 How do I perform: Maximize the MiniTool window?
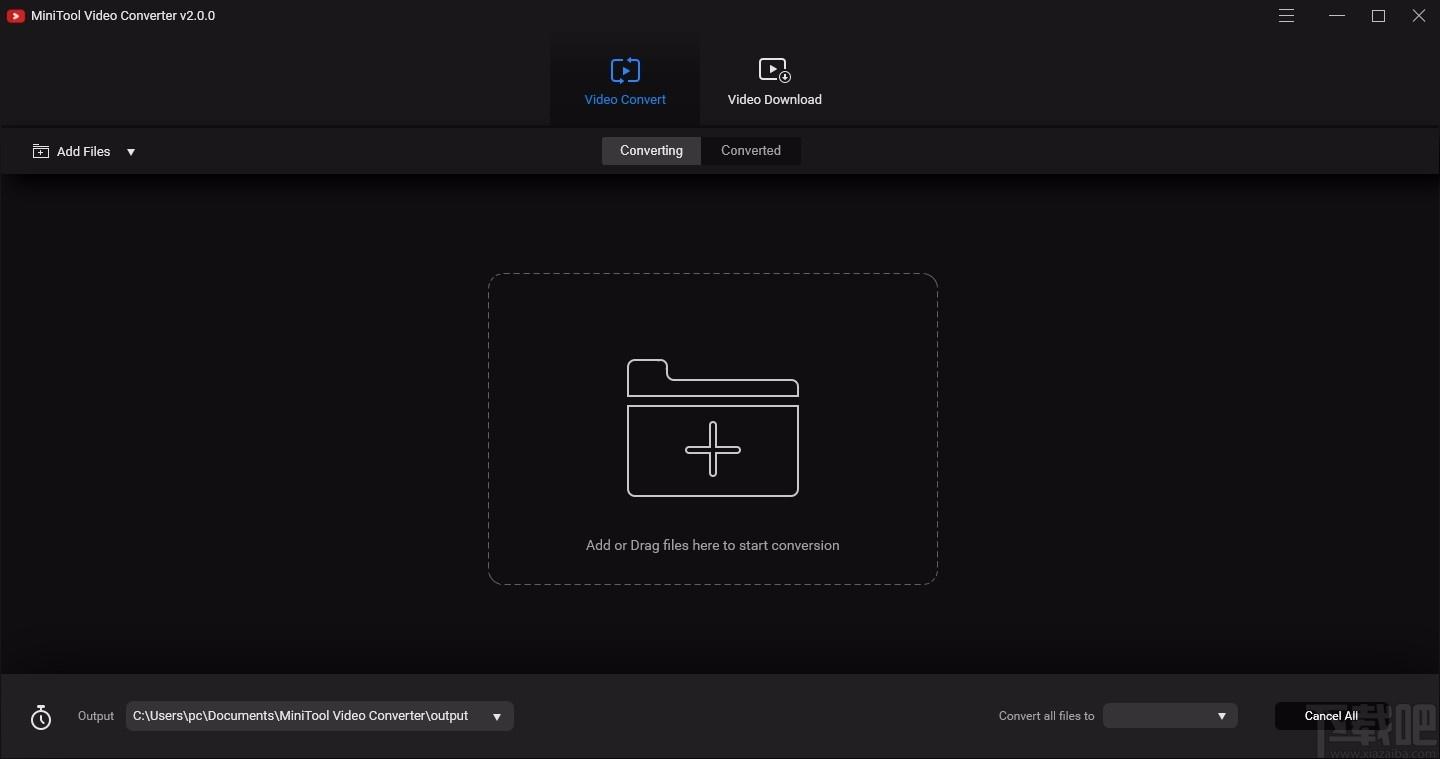coord(1378,16)
